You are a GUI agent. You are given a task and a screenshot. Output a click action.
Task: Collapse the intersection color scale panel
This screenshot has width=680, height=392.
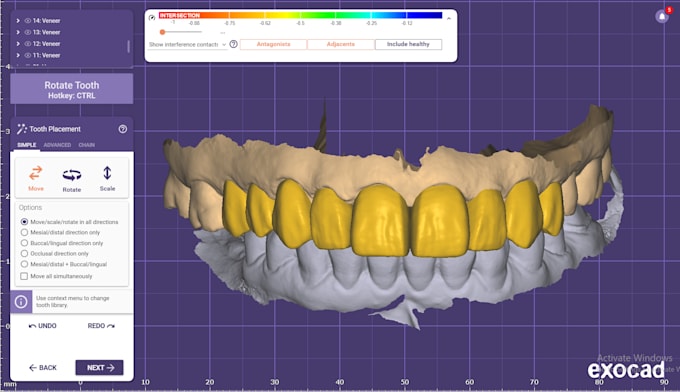click(x=449, y=18)
